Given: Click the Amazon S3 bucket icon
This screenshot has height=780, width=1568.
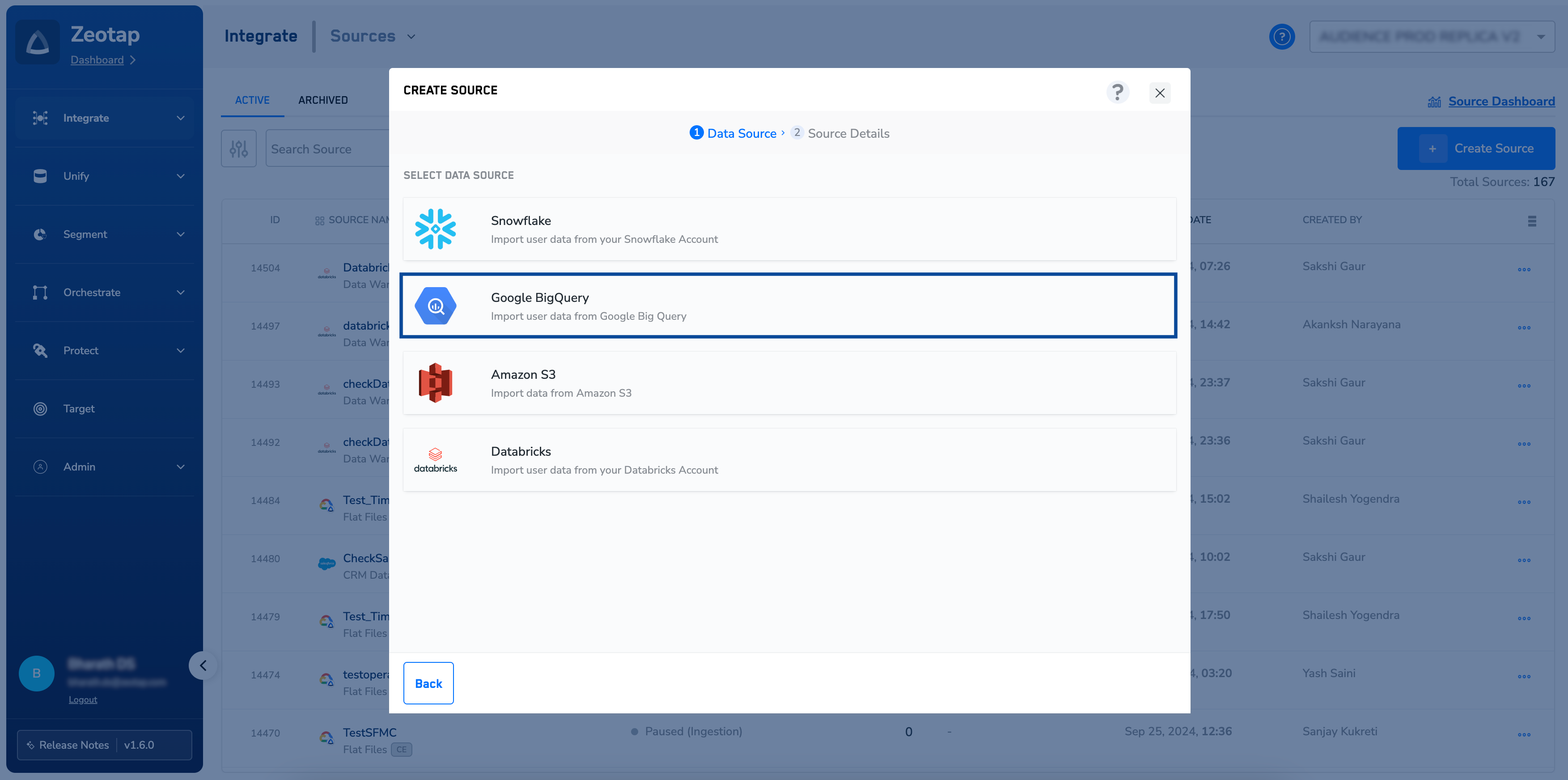Looking at the screenshot, I should coord(435,382).
